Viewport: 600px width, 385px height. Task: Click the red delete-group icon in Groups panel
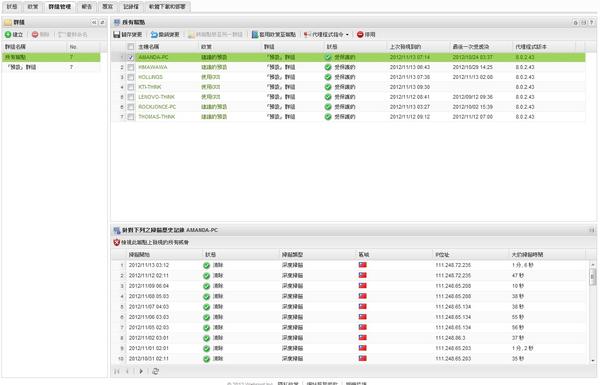(x=35, y=35)
